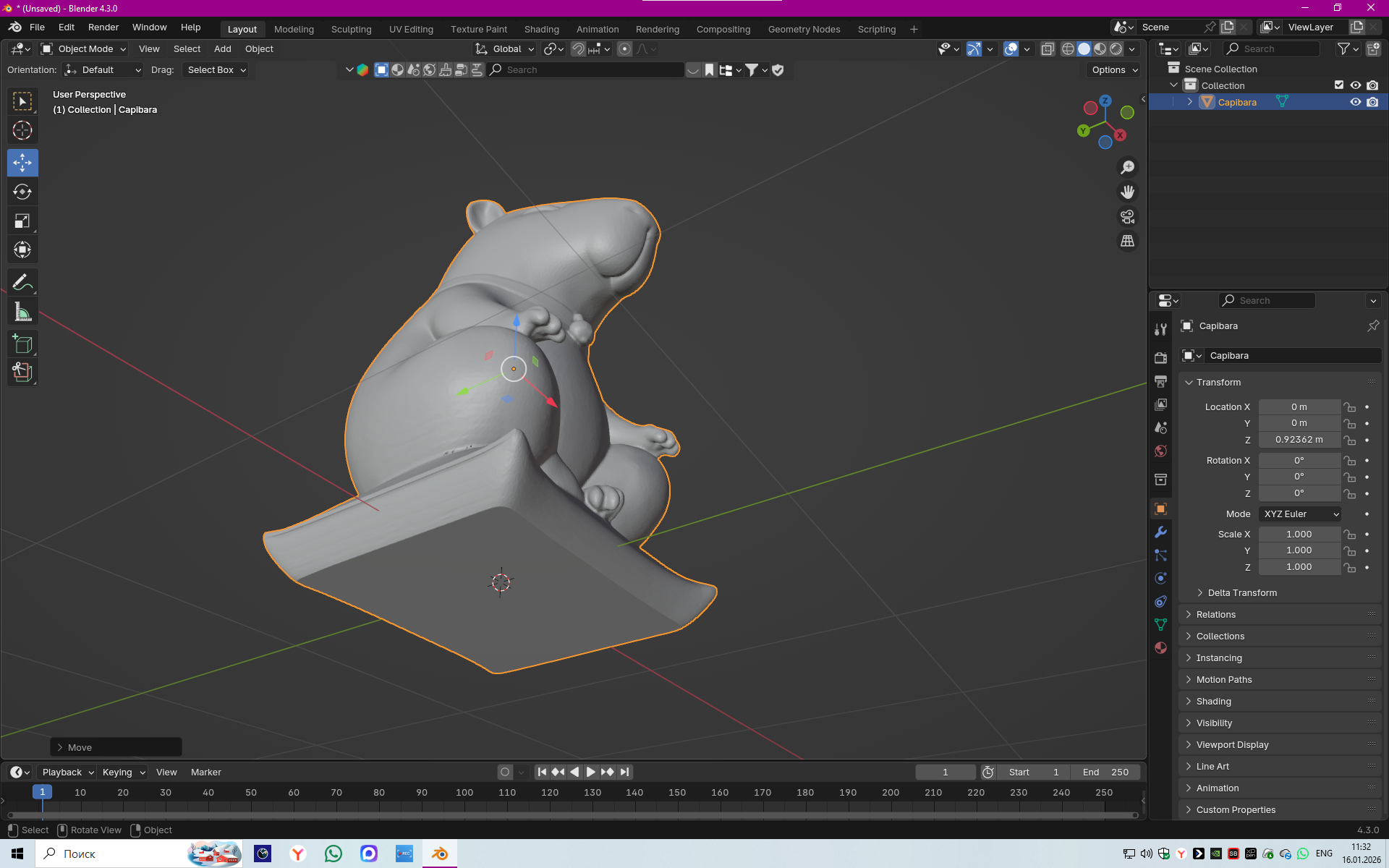Select the Transform tool

[22, 250]
